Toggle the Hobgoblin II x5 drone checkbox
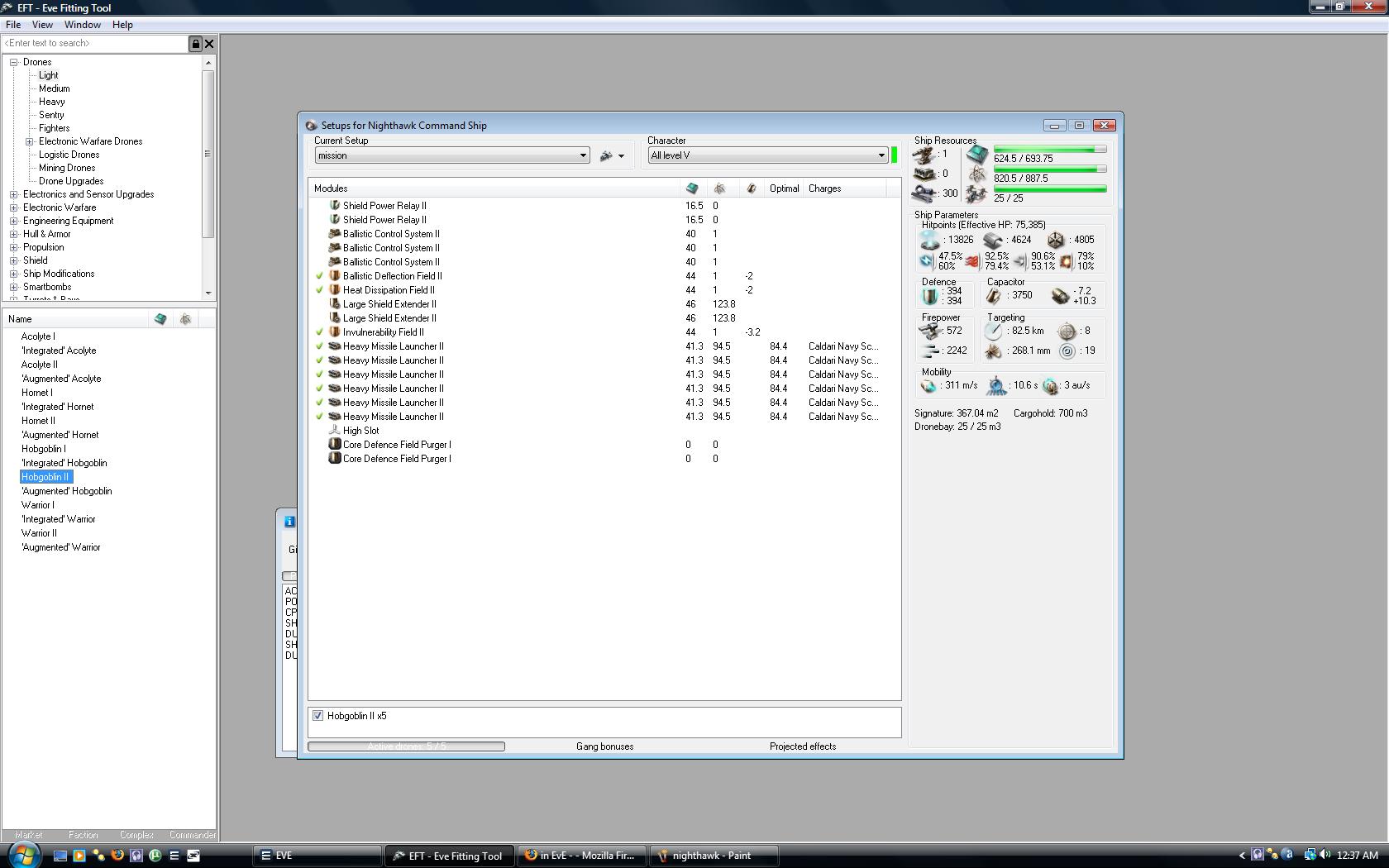The image size is (1389, 868). pyautogui.click(x=317, y=716)
